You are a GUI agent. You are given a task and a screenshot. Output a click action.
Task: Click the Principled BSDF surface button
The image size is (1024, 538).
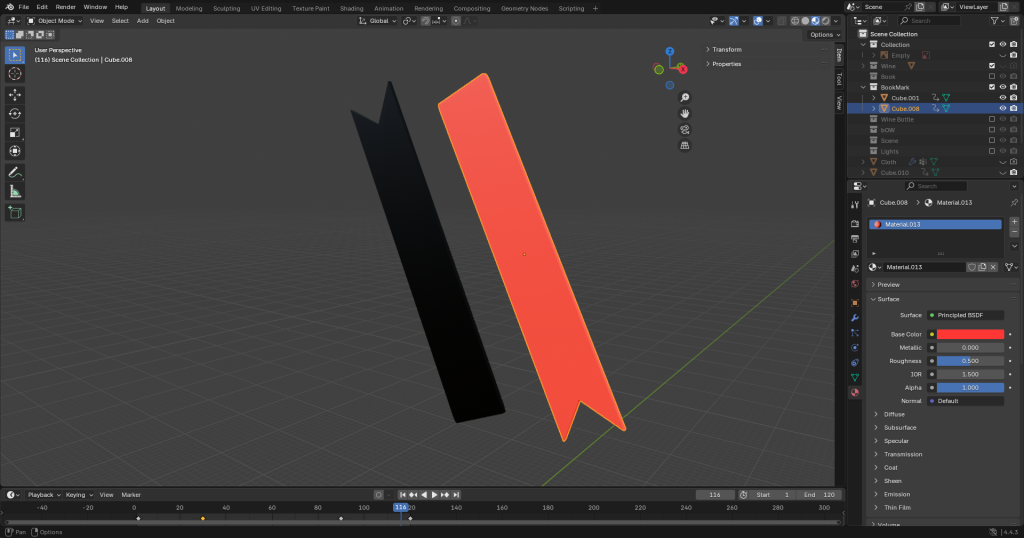pyautogui.click(x=965, y=315)
